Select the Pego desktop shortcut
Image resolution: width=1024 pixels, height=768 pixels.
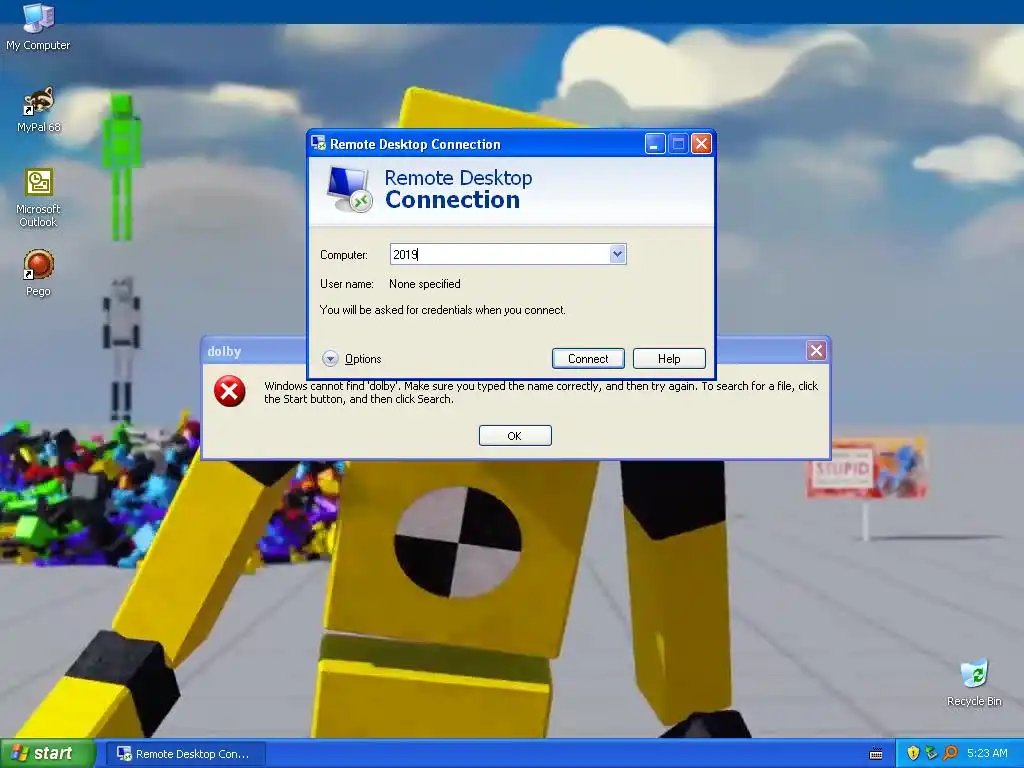38,273
